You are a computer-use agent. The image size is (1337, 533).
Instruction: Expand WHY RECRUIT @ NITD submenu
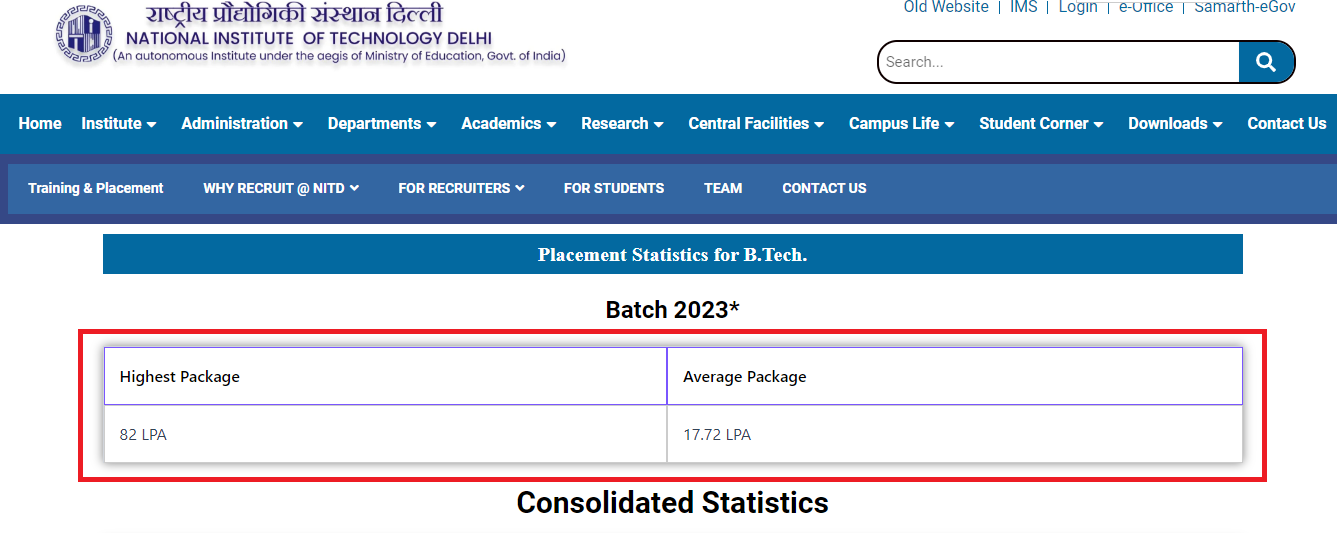coord(281,188)
